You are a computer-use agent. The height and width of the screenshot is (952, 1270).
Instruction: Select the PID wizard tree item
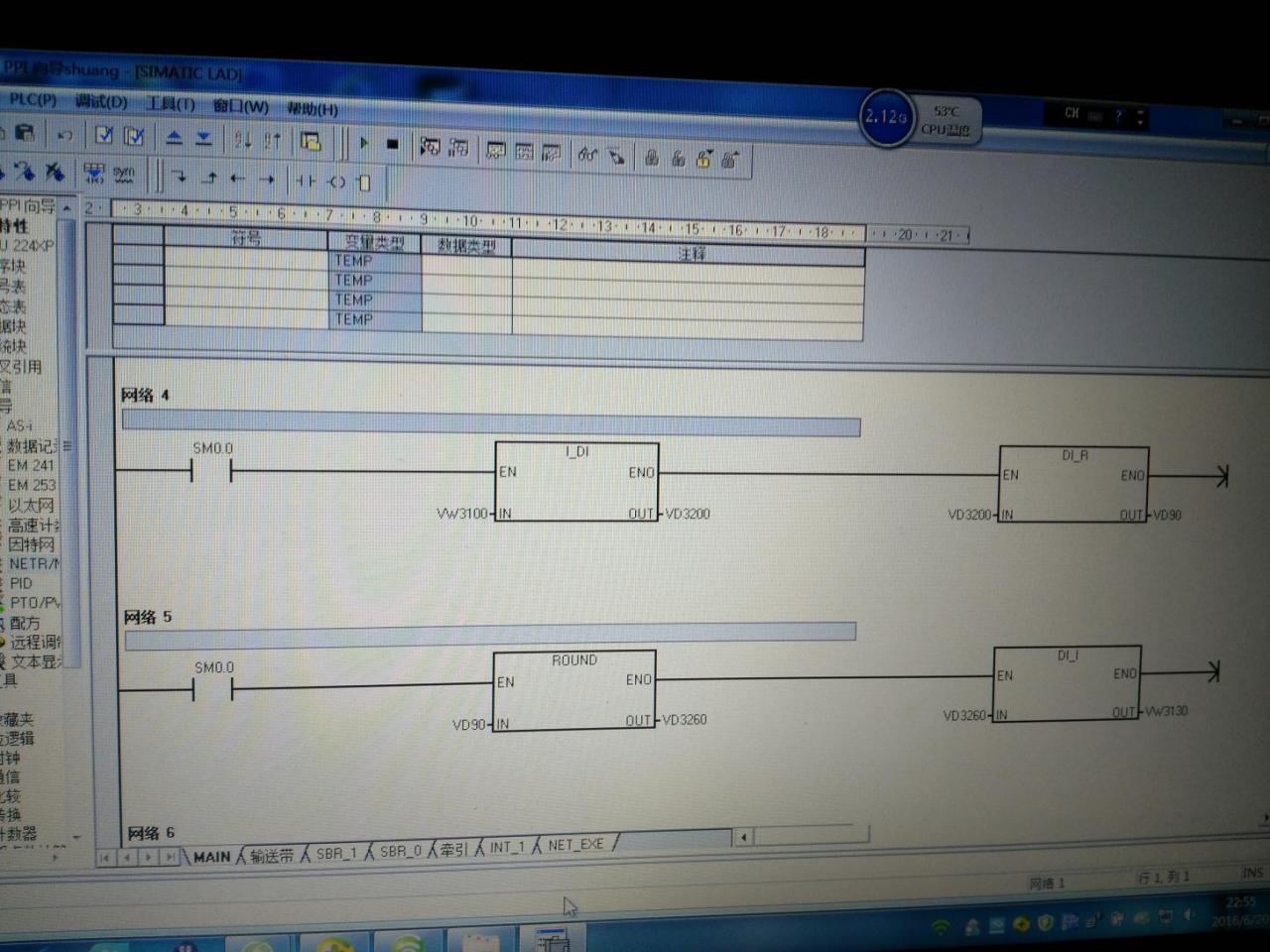pos(21,583)
